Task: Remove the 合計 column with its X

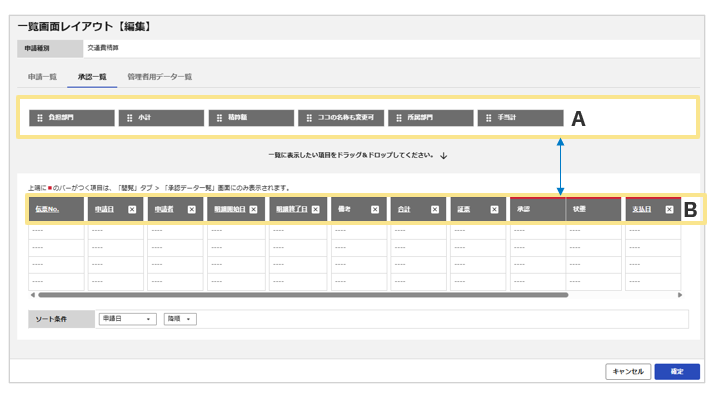Action: pyautogui.click(x=435, y=209)
